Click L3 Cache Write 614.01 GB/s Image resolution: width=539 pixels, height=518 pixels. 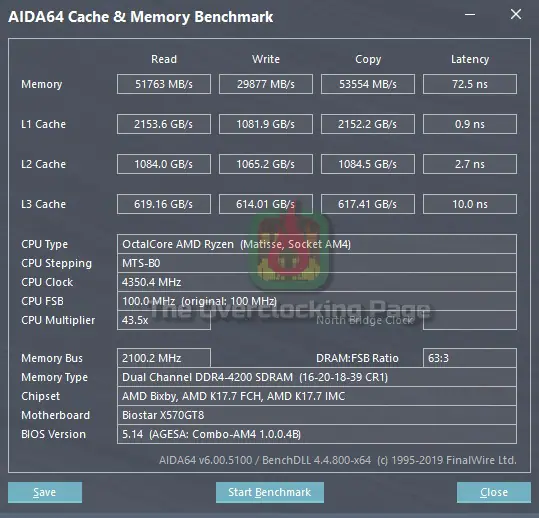click(x=266, y=204)
